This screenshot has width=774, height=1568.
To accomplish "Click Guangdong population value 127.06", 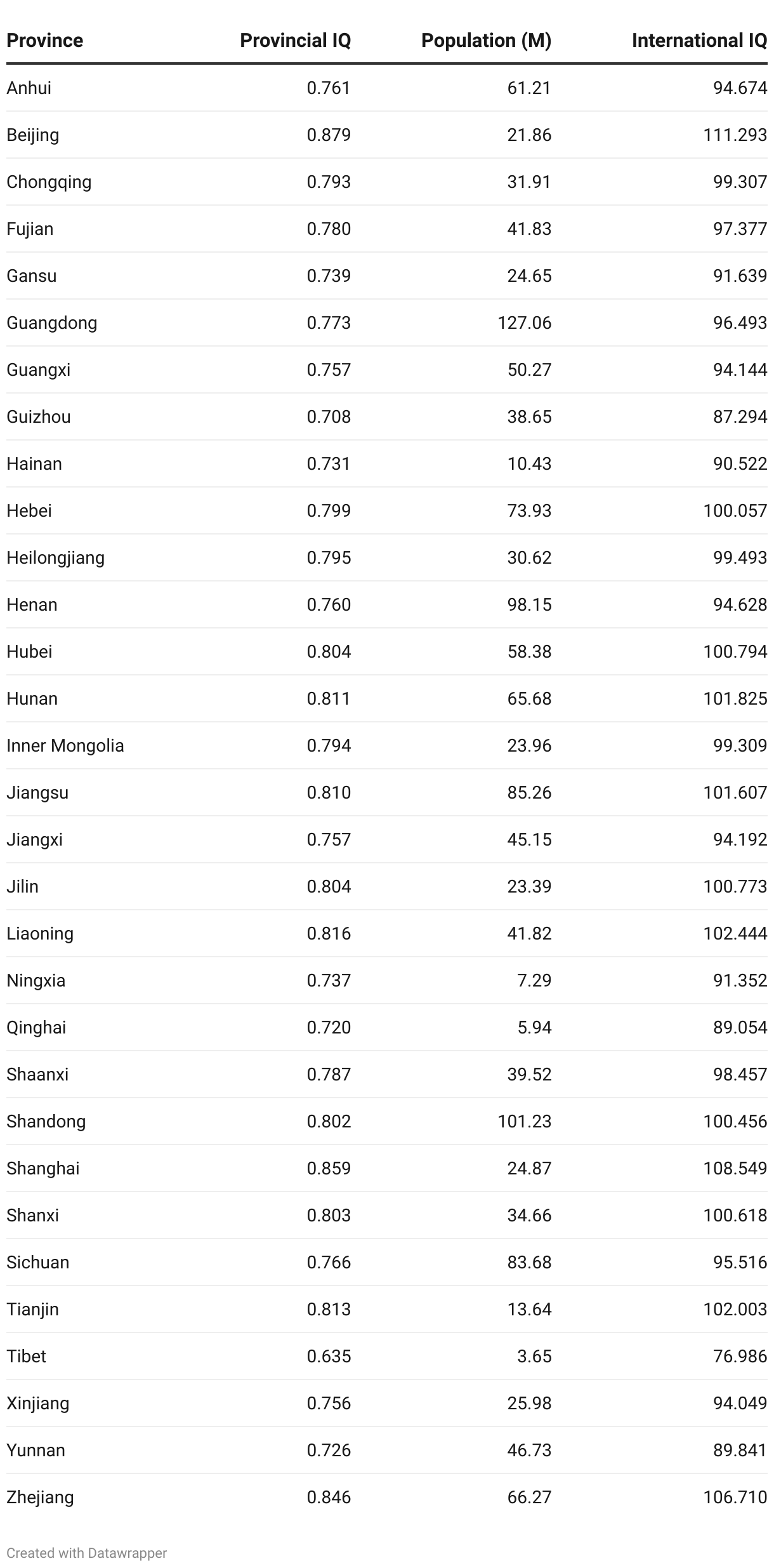I will [x=524, y=323].
